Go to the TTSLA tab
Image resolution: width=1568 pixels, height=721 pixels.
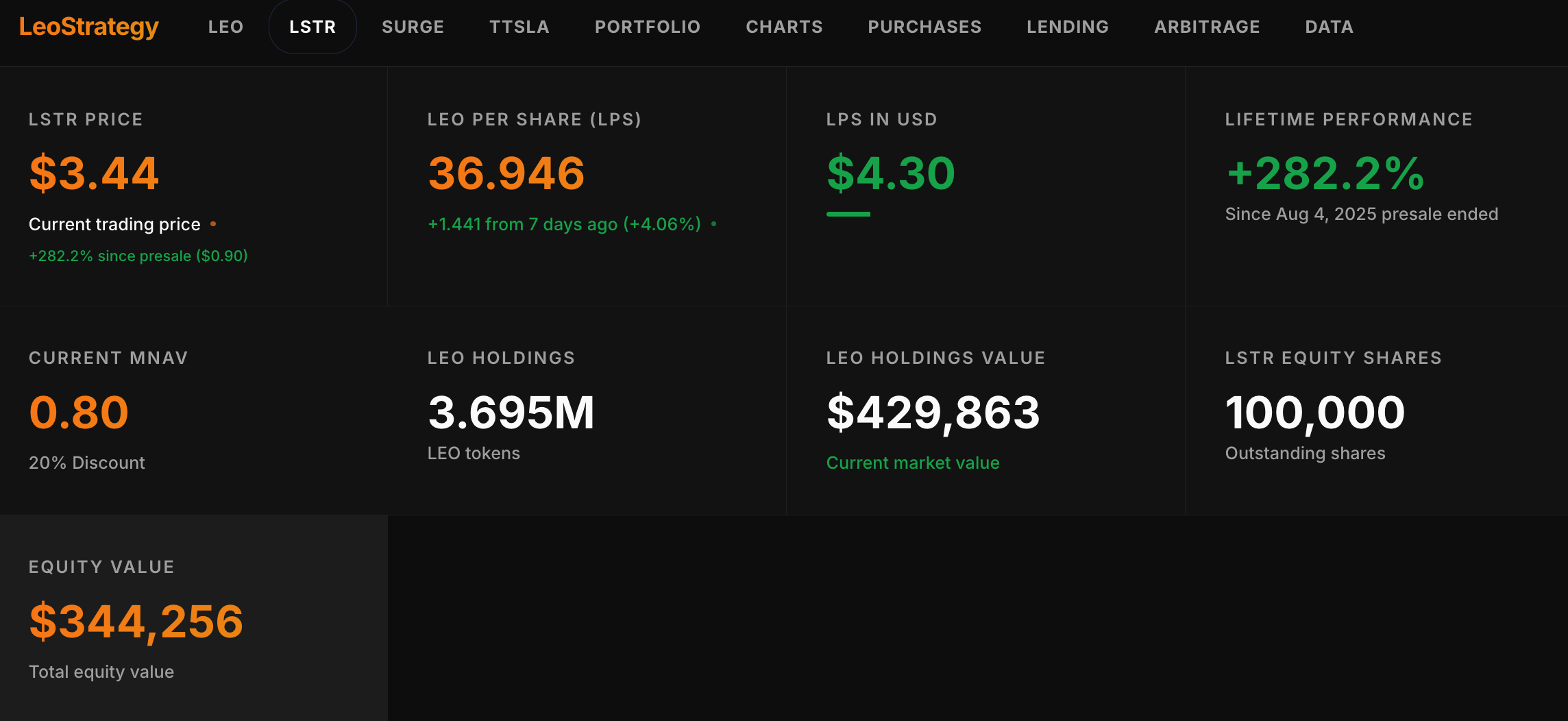point(519,27)
